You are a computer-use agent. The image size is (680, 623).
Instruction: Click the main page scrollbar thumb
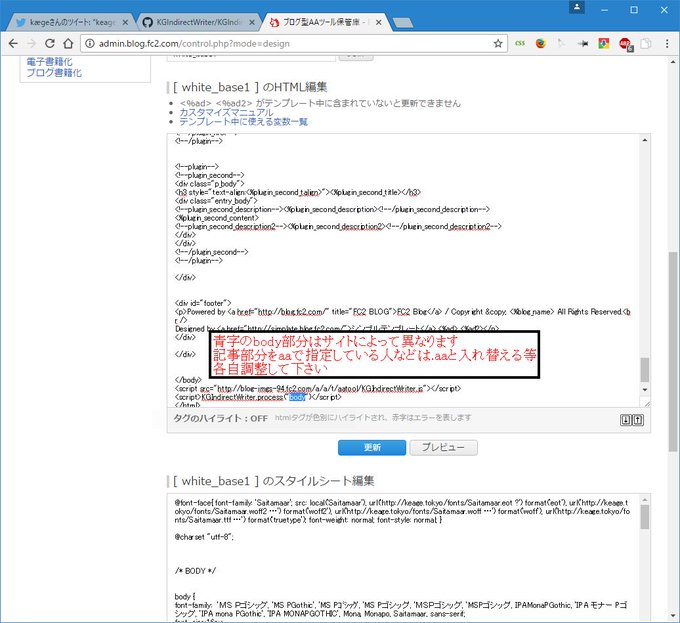click(x=673, y=352)
